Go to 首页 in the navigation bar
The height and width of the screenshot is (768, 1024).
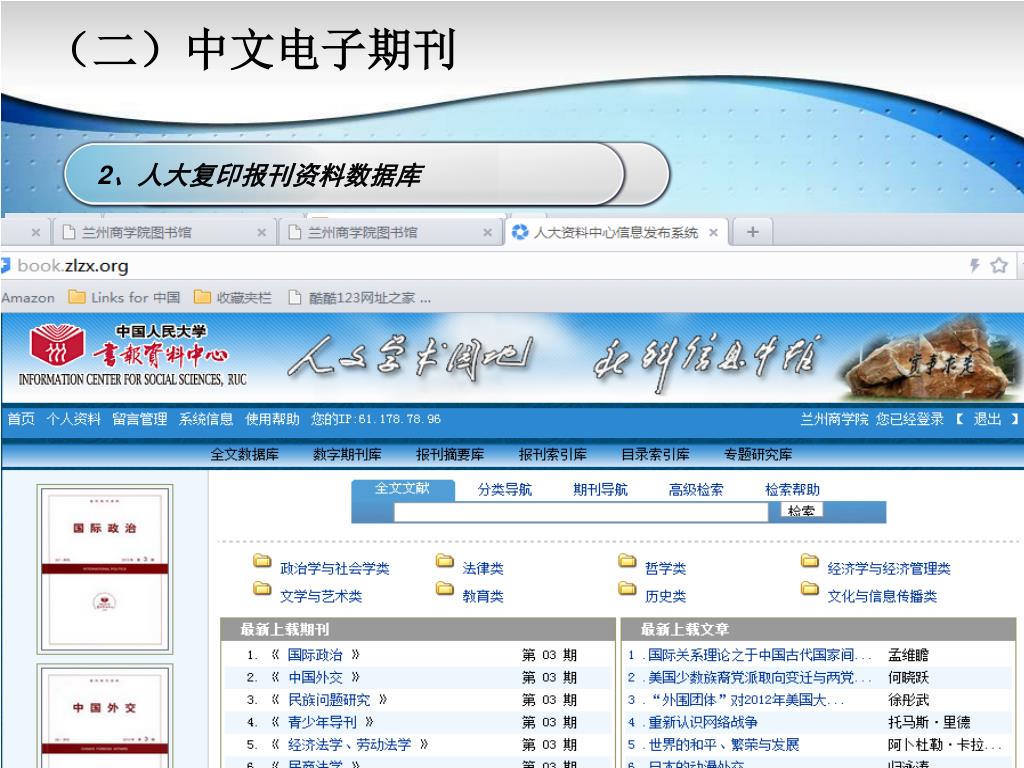21,419
